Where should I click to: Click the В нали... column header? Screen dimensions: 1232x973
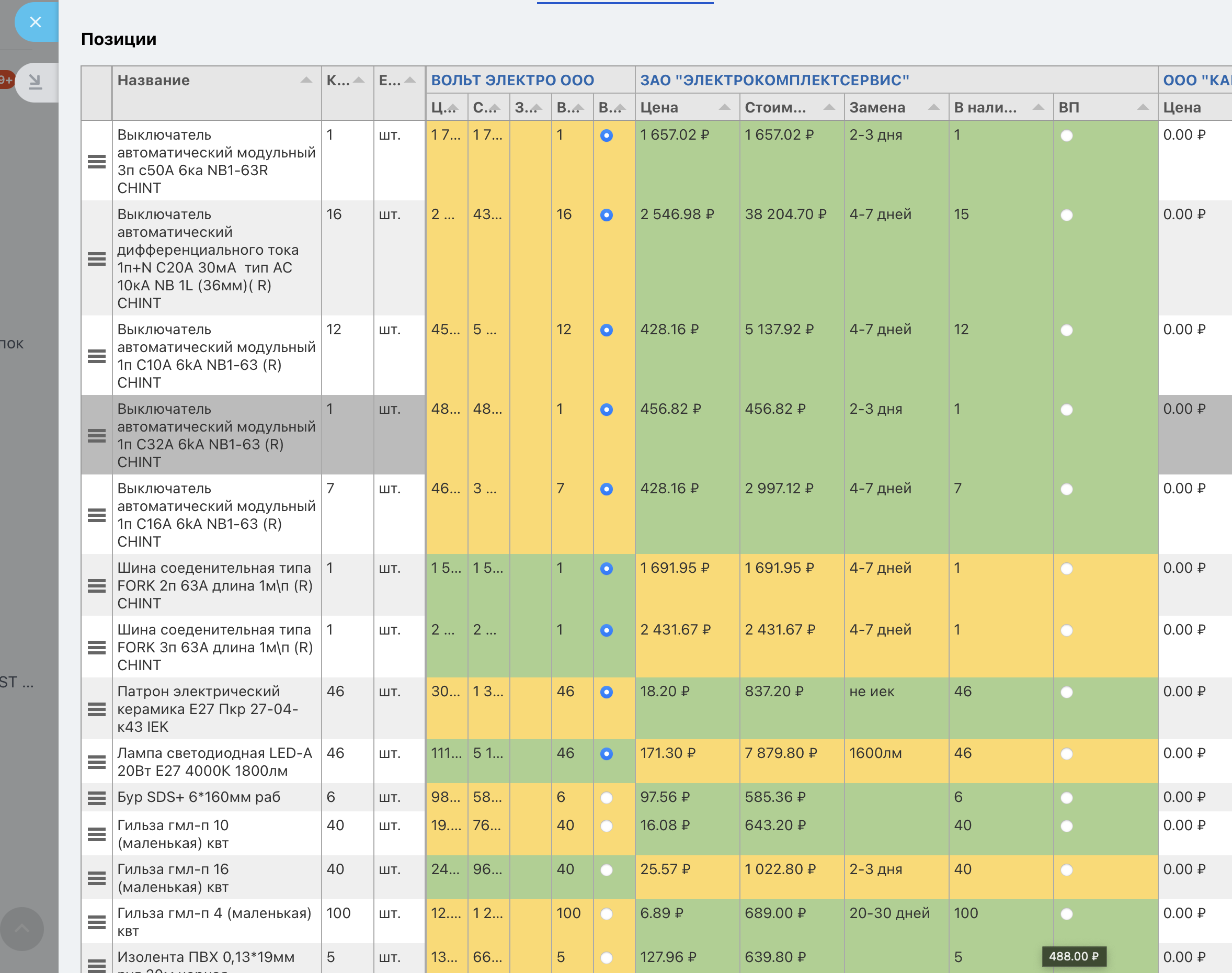pos(986,108)
